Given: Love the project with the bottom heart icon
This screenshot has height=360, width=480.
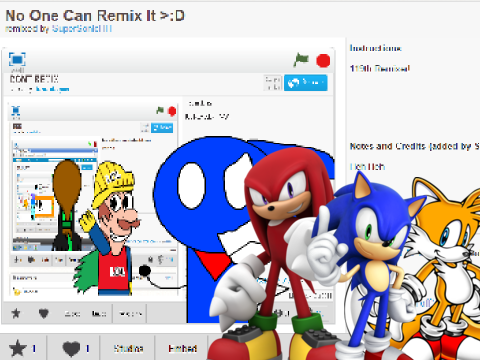Looking at the screenshot, I should (71, 349).
